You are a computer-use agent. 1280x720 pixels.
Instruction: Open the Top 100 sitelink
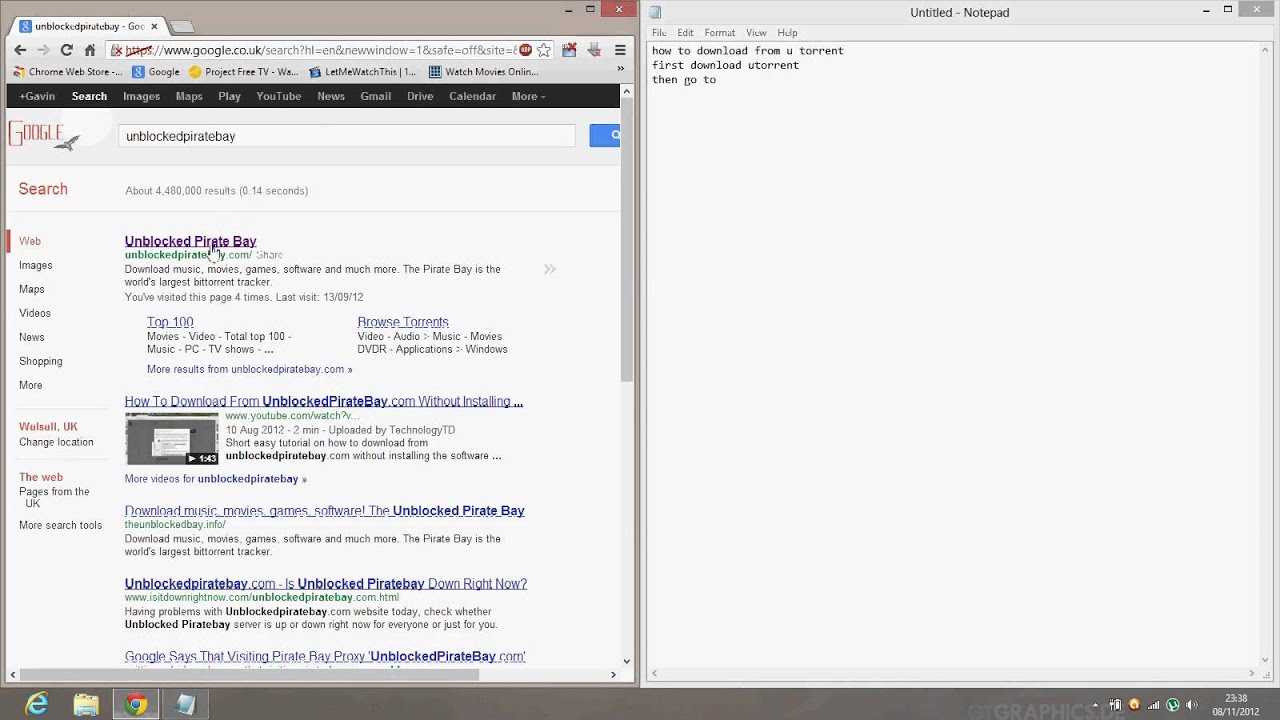tap(170, 322)
